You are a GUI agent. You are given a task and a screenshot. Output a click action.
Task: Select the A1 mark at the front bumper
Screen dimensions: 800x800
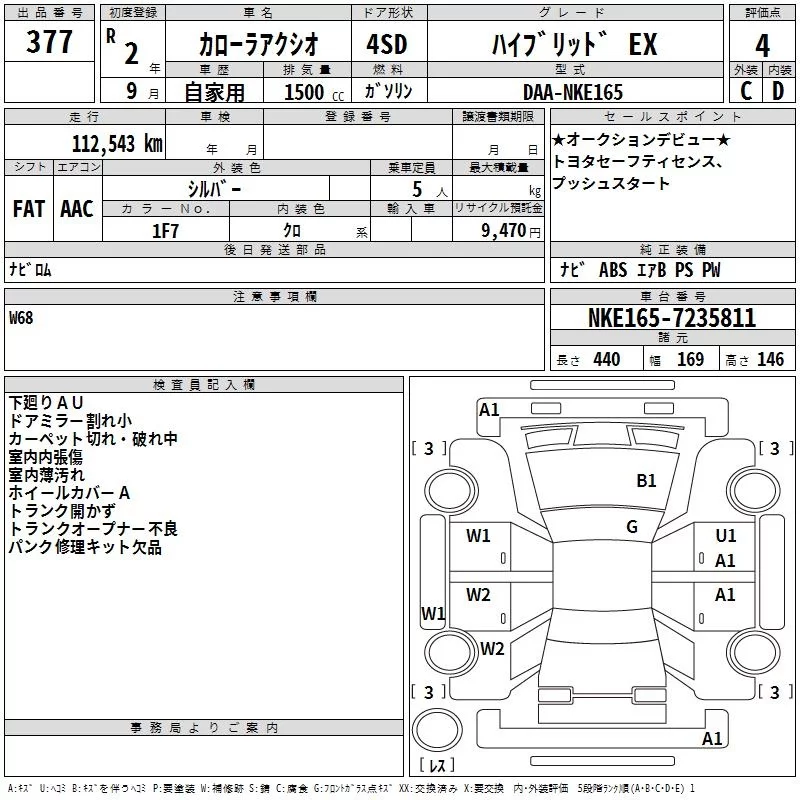coord(489,409)
